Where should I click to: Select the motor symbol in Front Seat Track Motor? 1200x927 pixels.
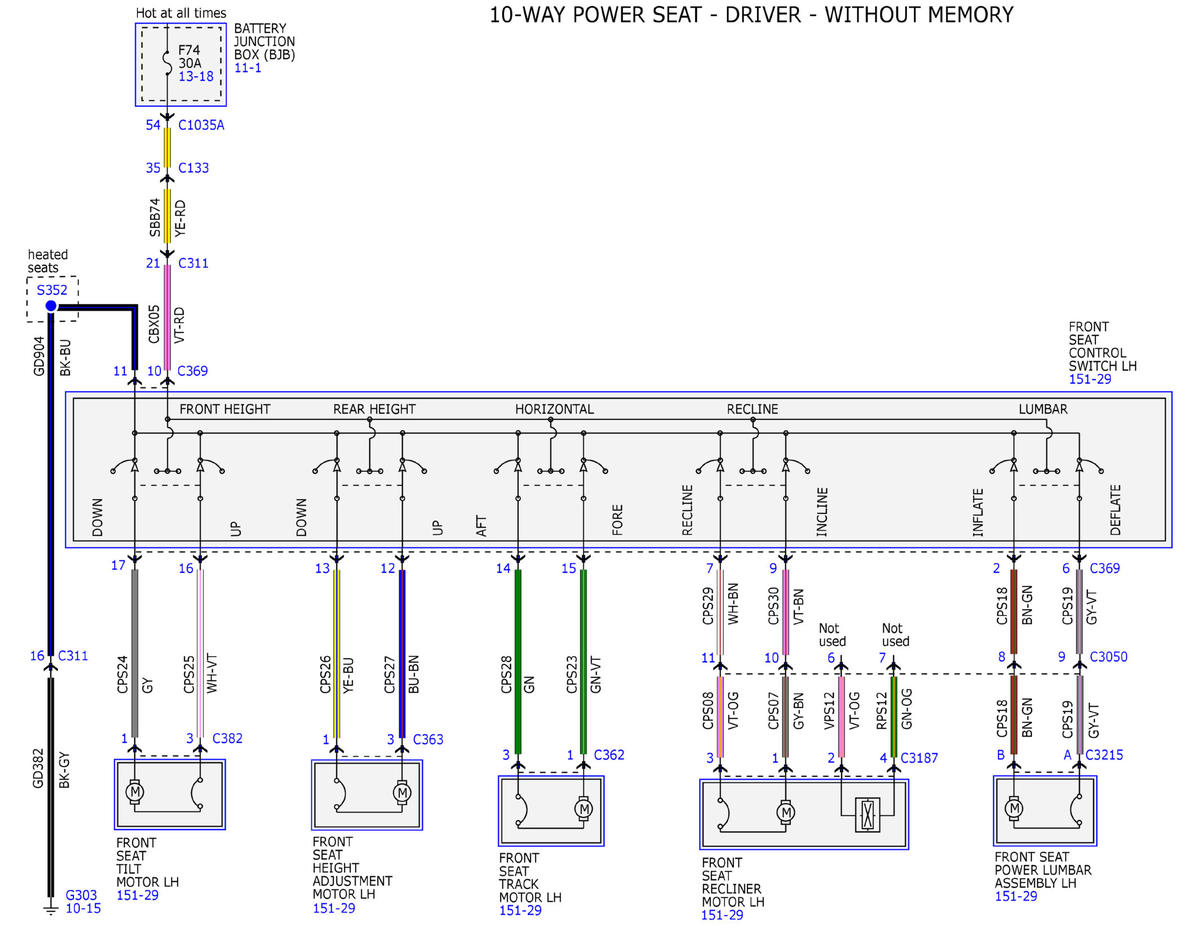[583, 808]
